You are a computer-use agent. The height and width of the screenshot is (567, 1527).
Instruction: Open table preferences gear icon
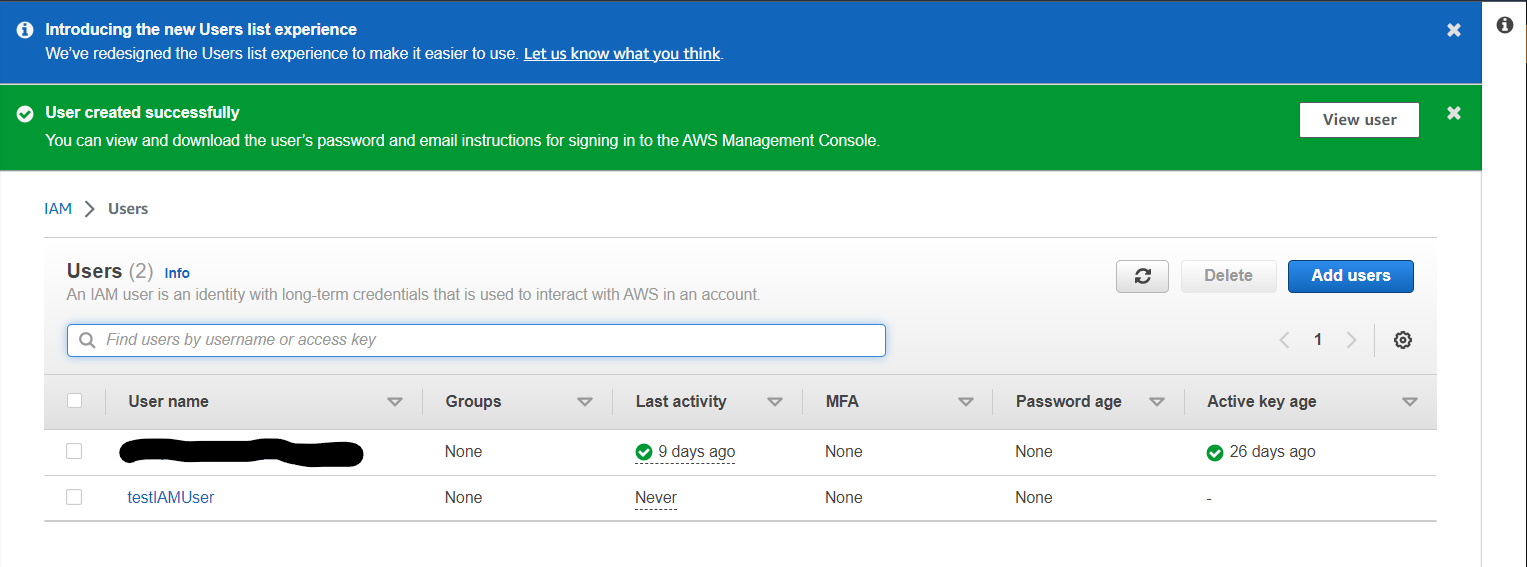(x=1403, y=340)
